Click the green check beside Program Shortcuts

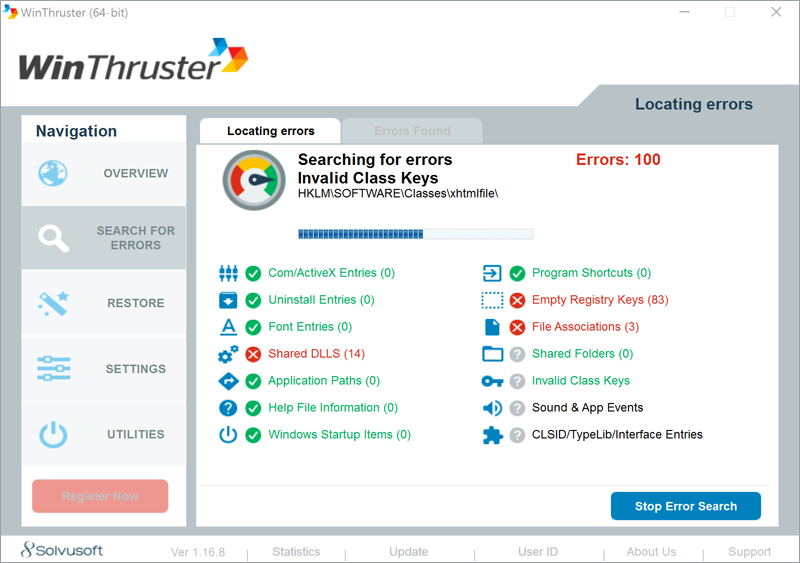517,273
